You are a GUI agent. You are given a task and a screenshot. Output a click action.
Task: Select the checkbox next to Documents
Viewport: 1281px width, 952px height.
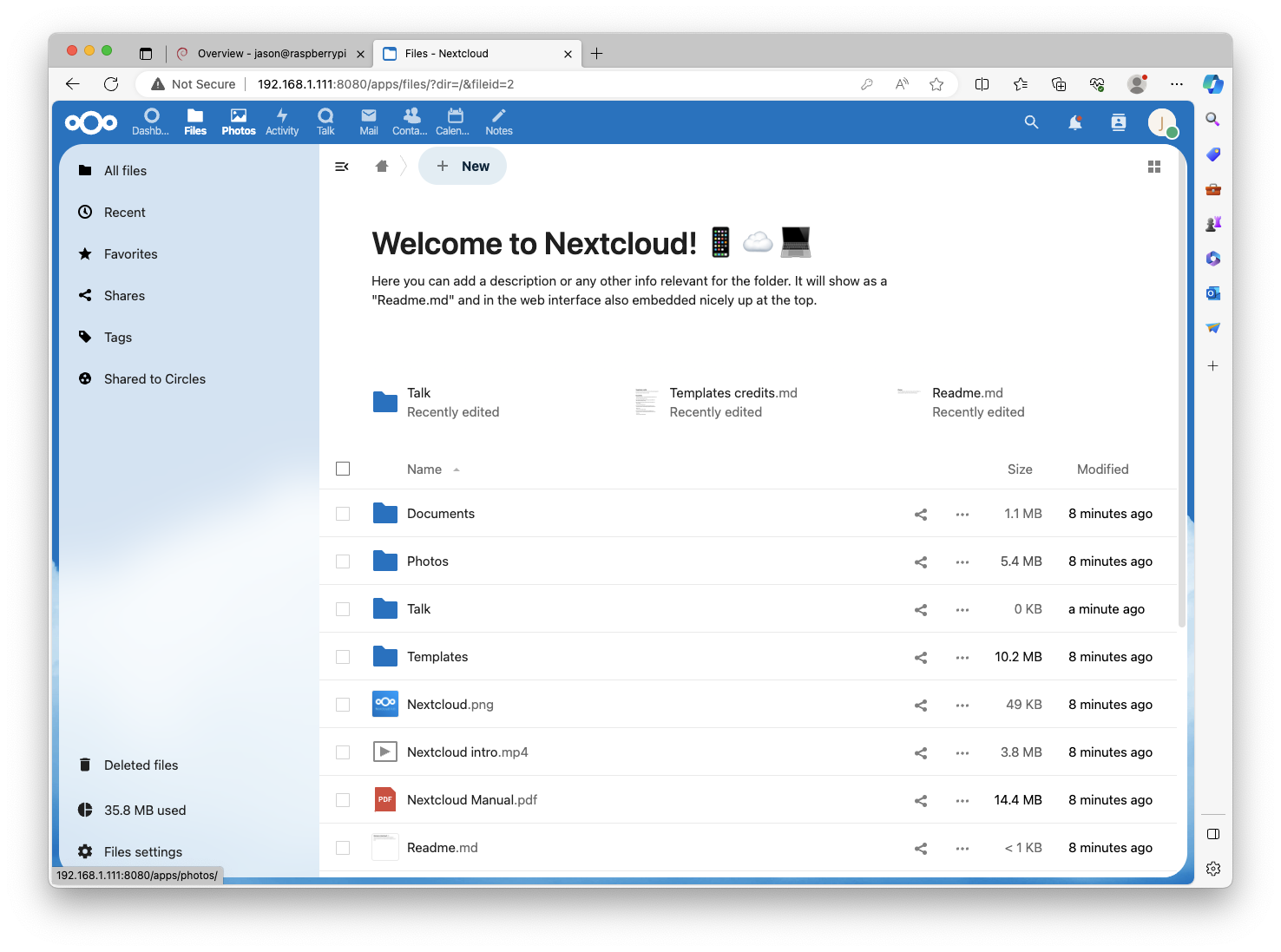(343, 513)
